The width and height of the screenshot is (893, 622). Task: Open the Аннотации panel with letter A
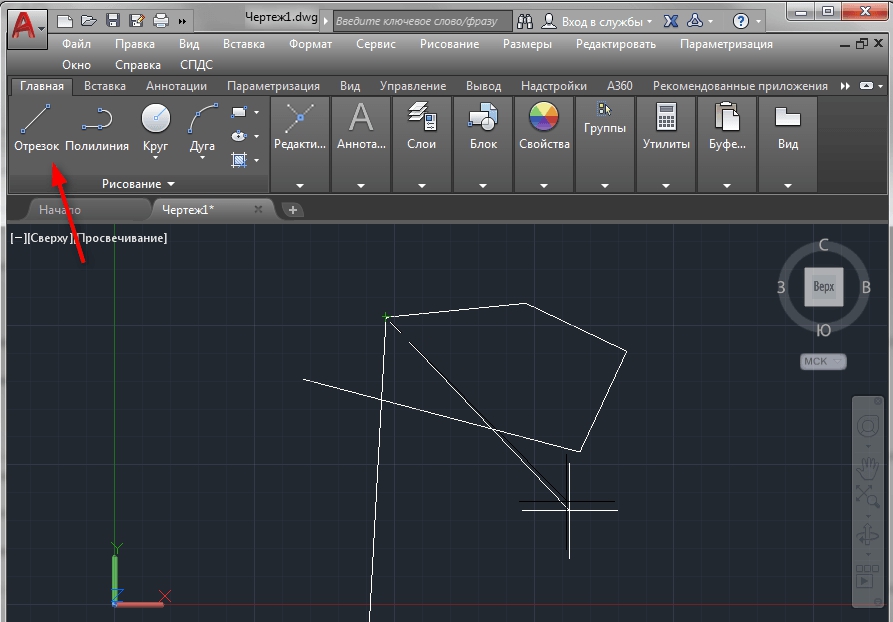tap(361, 144)
